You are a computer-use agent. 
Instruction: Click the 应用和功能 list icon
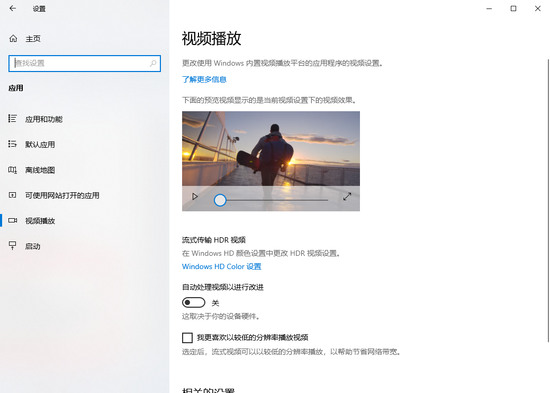[x=13, y=119]
